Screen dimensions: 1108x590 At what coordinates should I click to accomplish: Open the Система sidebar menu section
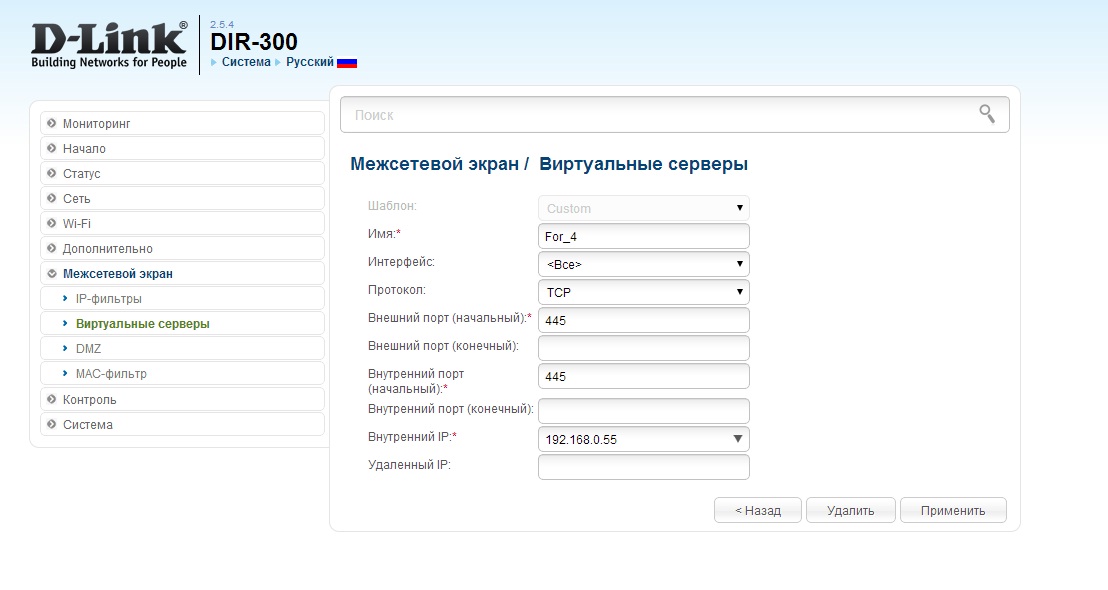point(182,424)
